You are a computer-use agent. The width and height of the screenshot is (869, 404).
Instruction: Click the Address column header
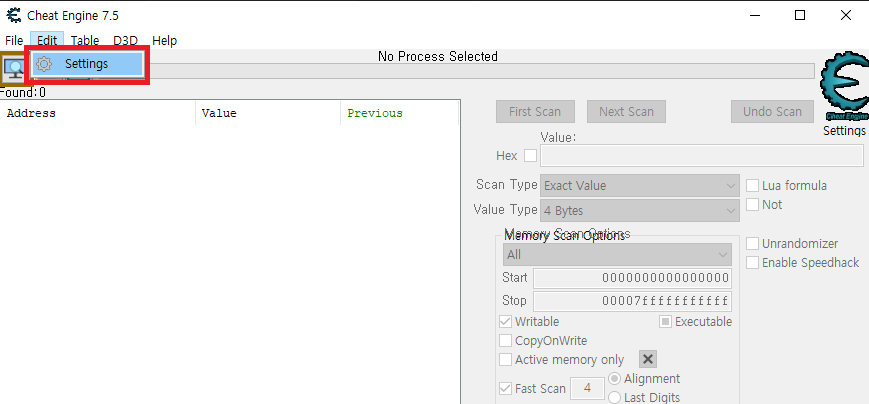tap(98, 113)
